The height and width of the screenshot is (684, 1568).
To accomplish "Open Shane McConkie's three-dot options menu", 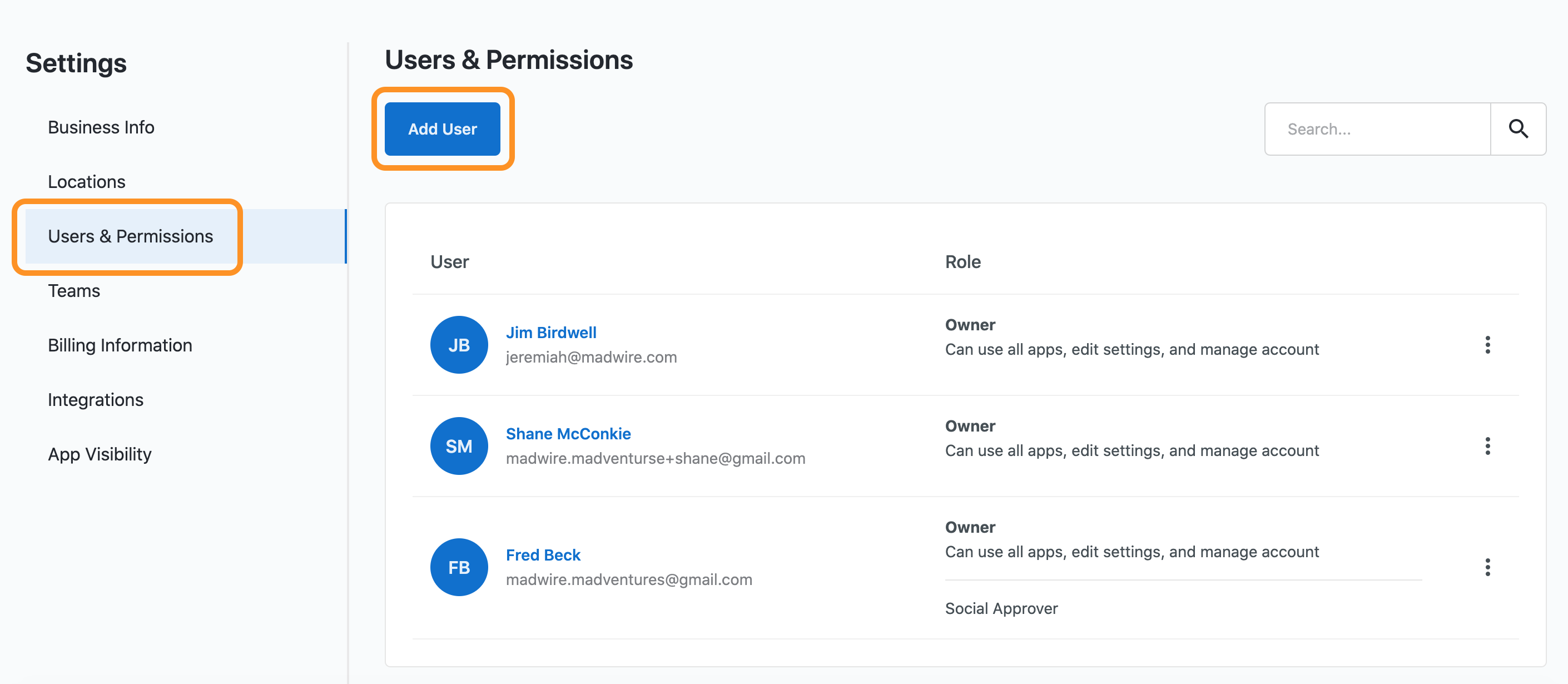I will (1487, 446).
